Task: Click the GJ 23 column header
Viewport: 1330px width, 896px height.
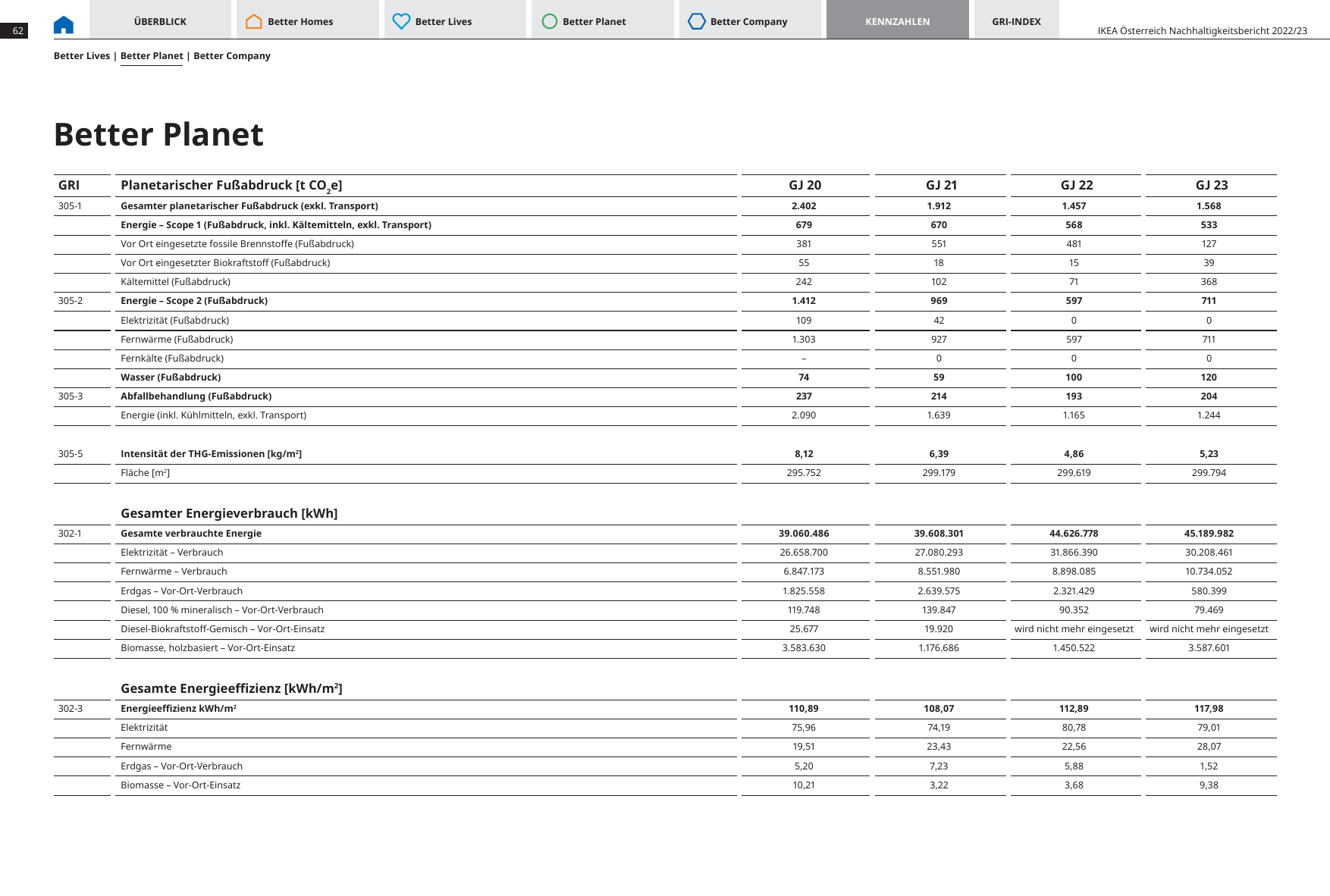Action: 1212,185
